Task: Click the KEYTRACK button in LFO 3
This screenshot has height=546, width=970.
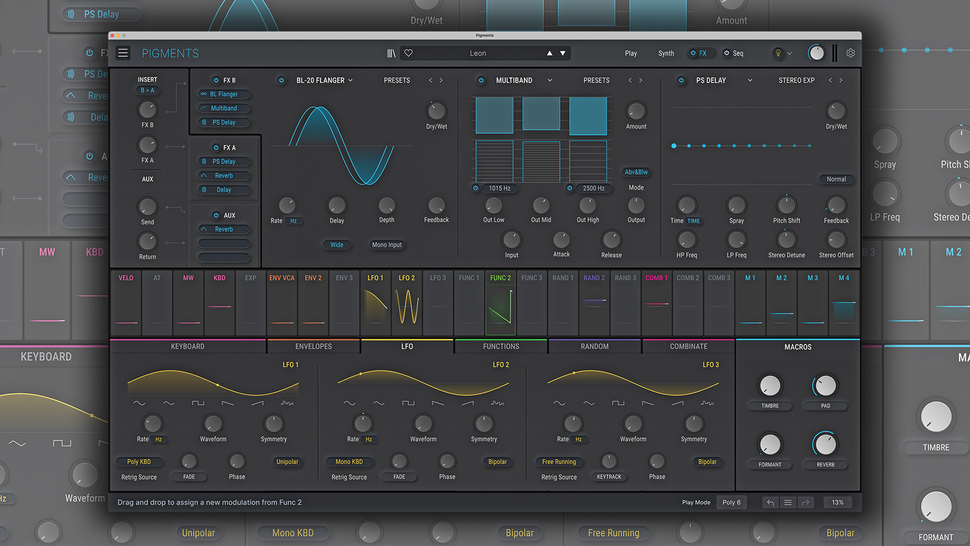Action: 609,477
